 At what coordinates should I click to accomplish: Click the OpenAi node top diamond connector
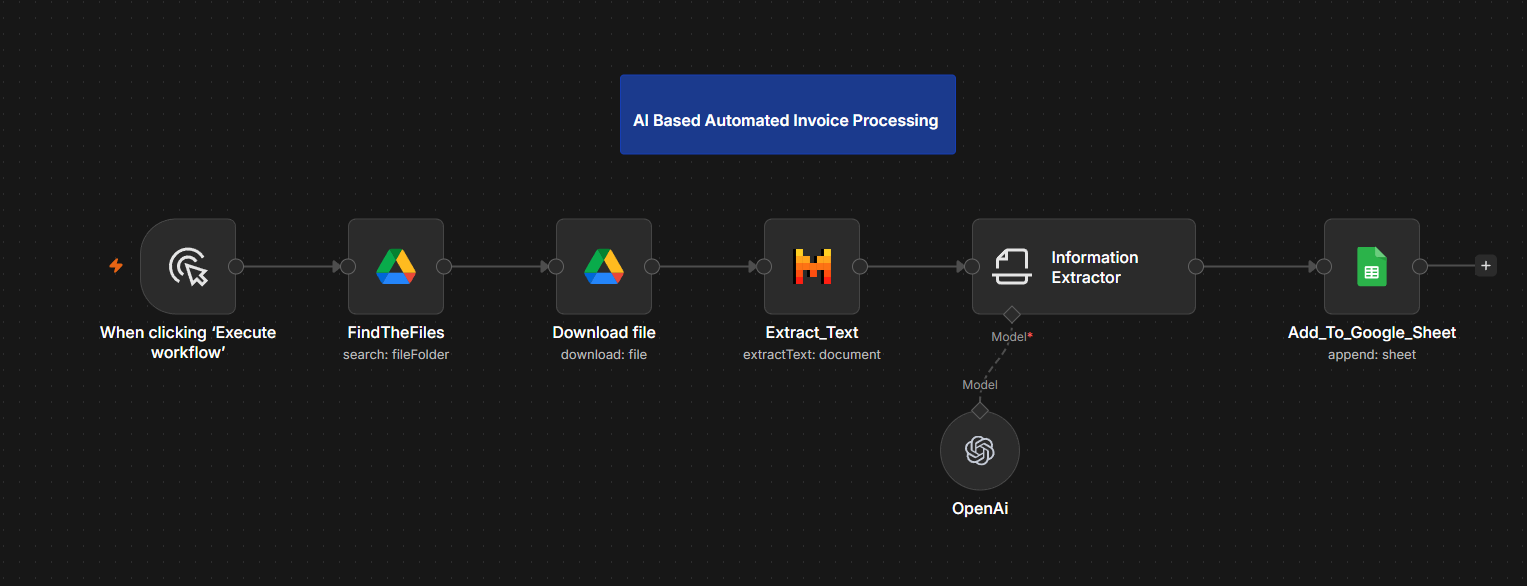click(980, 410)
